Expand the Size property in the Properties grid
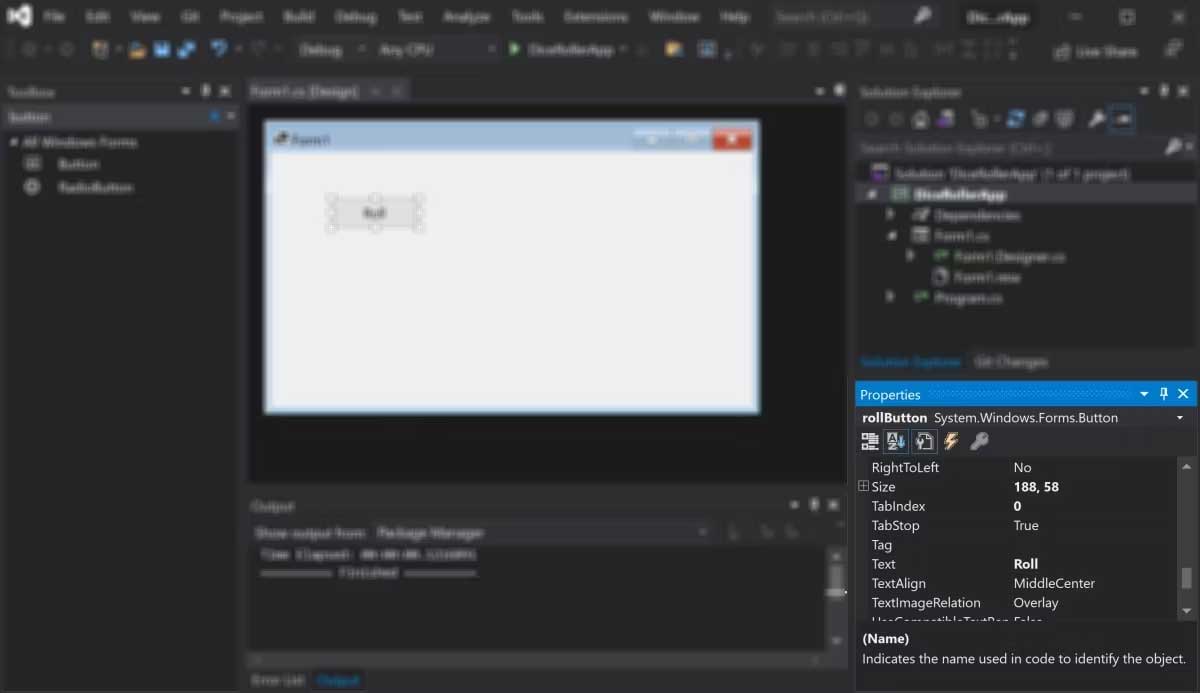This screenshot has width=1200, height=693. 863,486
